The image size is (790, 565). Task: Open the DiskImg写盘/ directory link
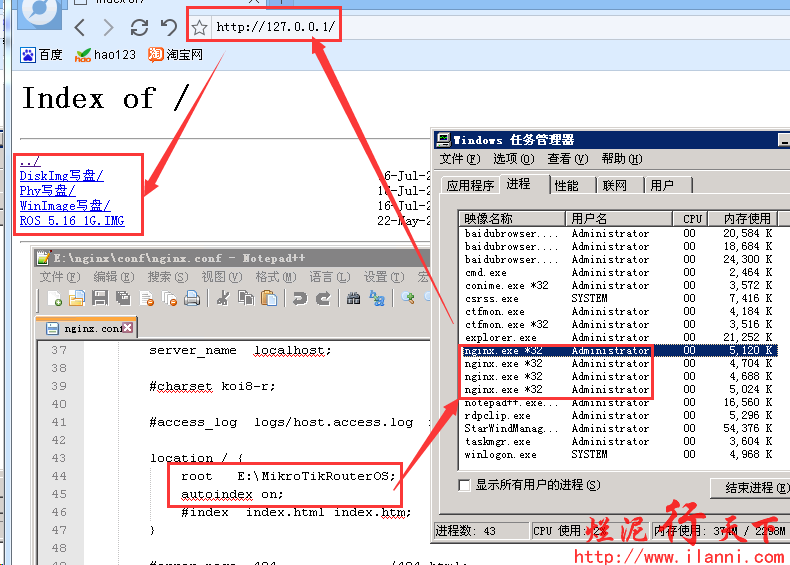[x=61, y=176]
